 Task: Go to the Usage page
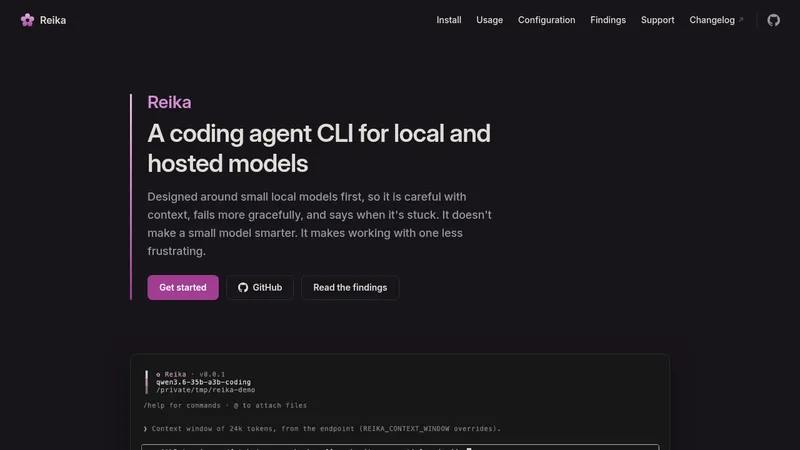[x=489, y=20]
